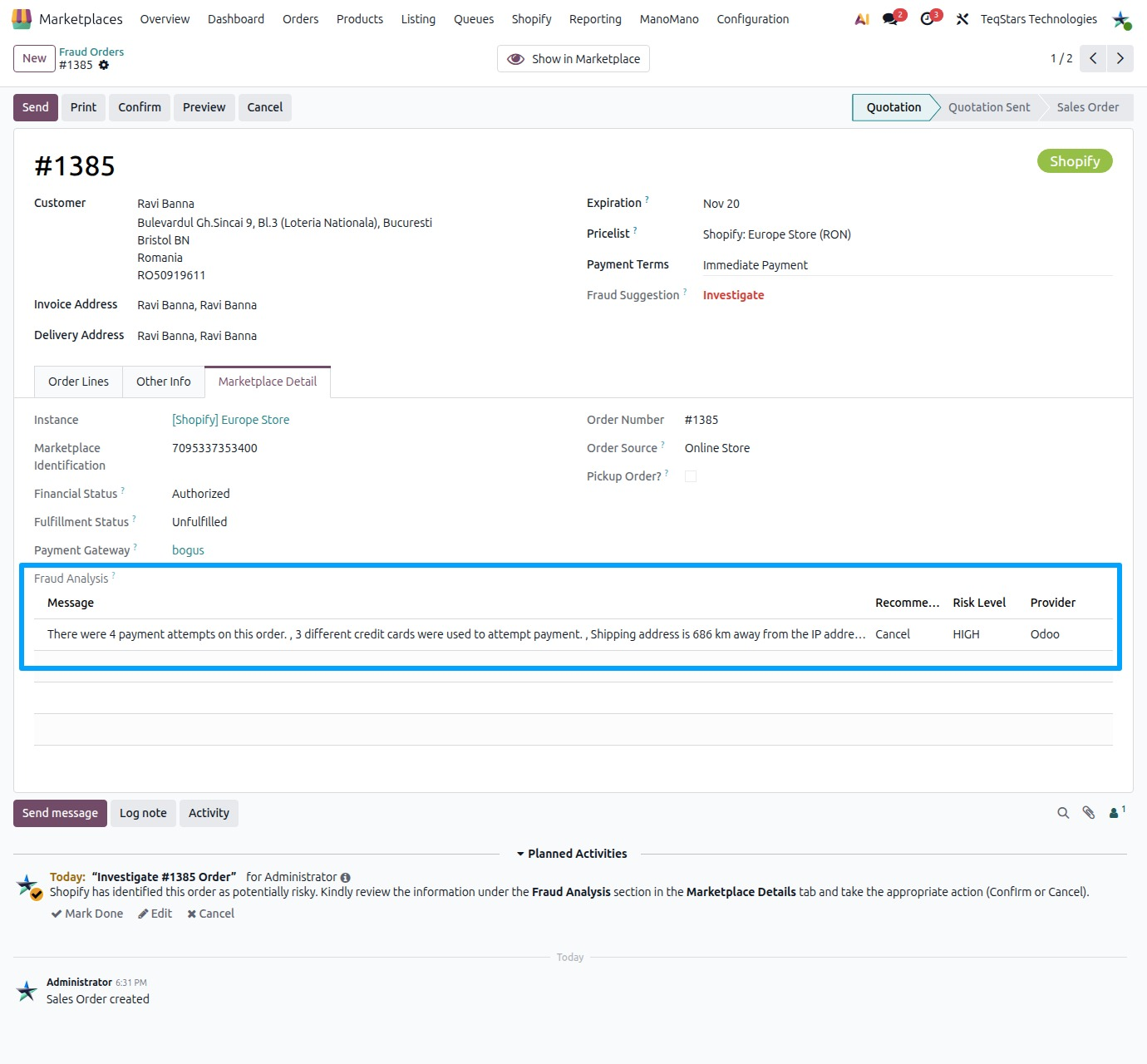Click the New record button
1147x1064 pixels.
point(34,58)
